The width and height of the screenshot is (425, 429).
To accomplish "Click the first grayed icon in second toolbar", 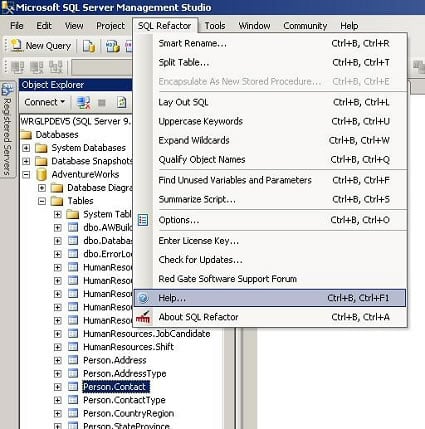I will pos(18,67).
